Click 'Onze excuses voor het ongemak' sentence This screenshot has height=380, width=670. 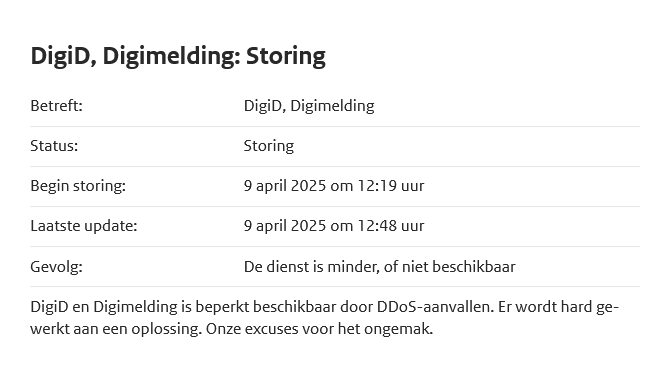[x=319, y=329]
